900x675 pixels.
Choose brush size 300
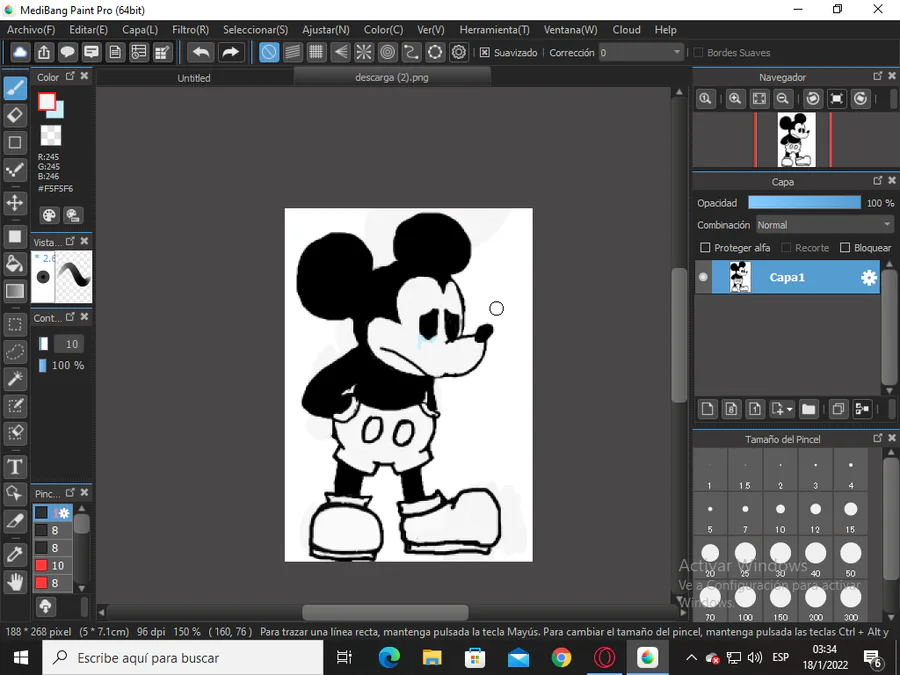(x=851, y=602)
